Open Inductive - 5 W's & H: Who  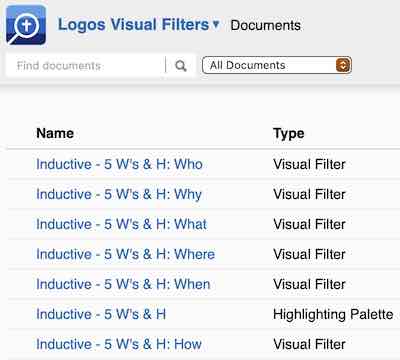[x=119, y=164]
